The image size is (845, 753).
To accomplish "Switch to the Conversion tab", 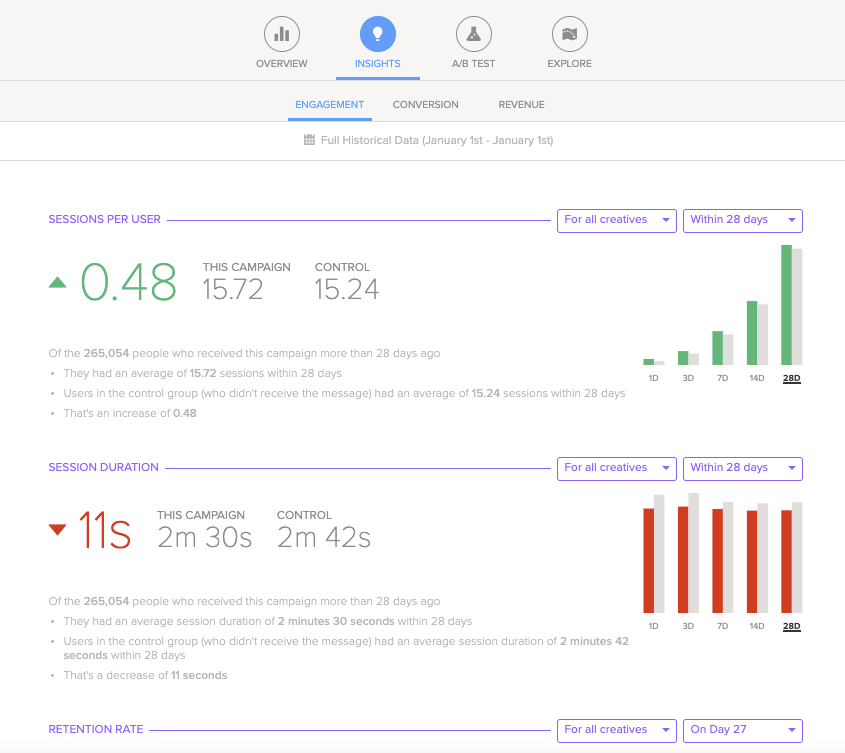I will click(x=425, y=105).
